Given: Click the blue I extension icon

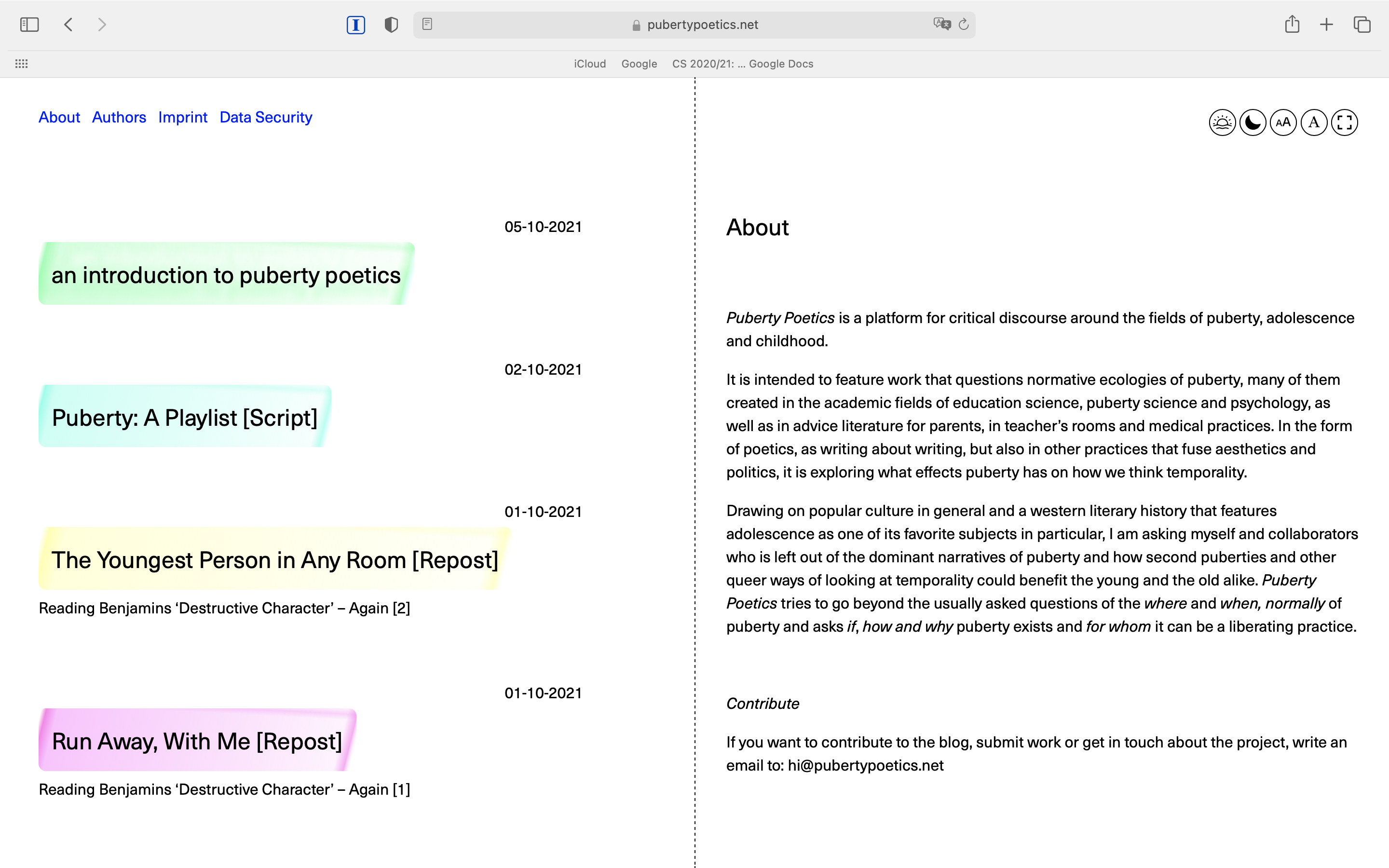Looking at the screenshot, I should (x=356, y=25).
